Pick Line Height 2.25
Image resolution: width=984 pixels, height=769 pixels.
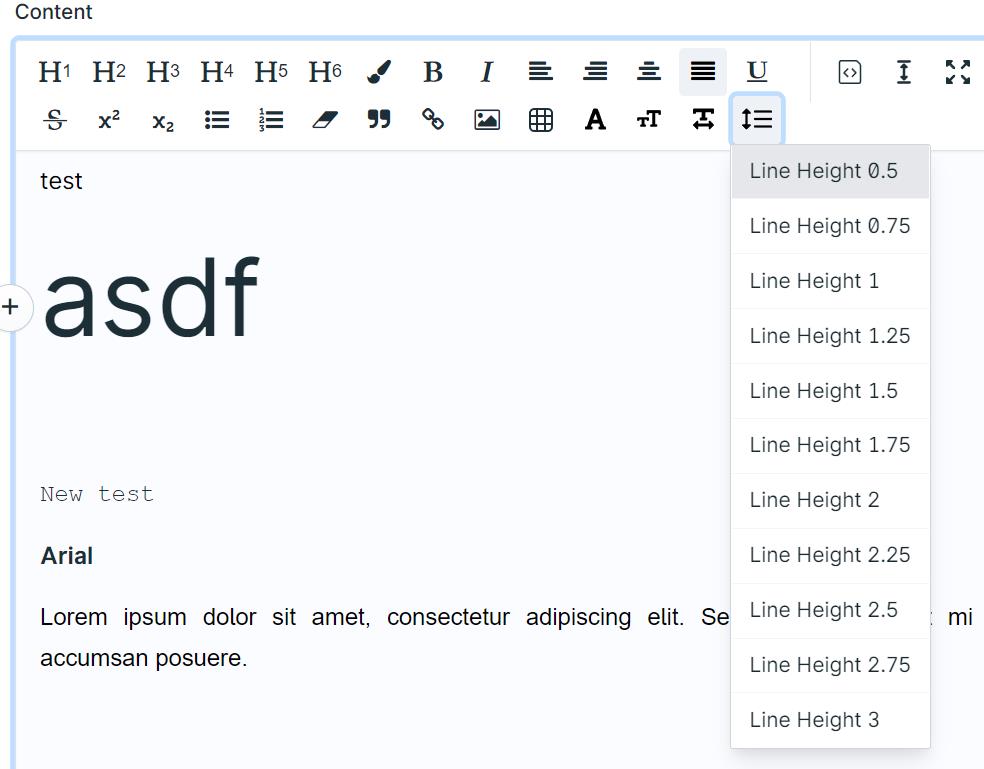830,555
